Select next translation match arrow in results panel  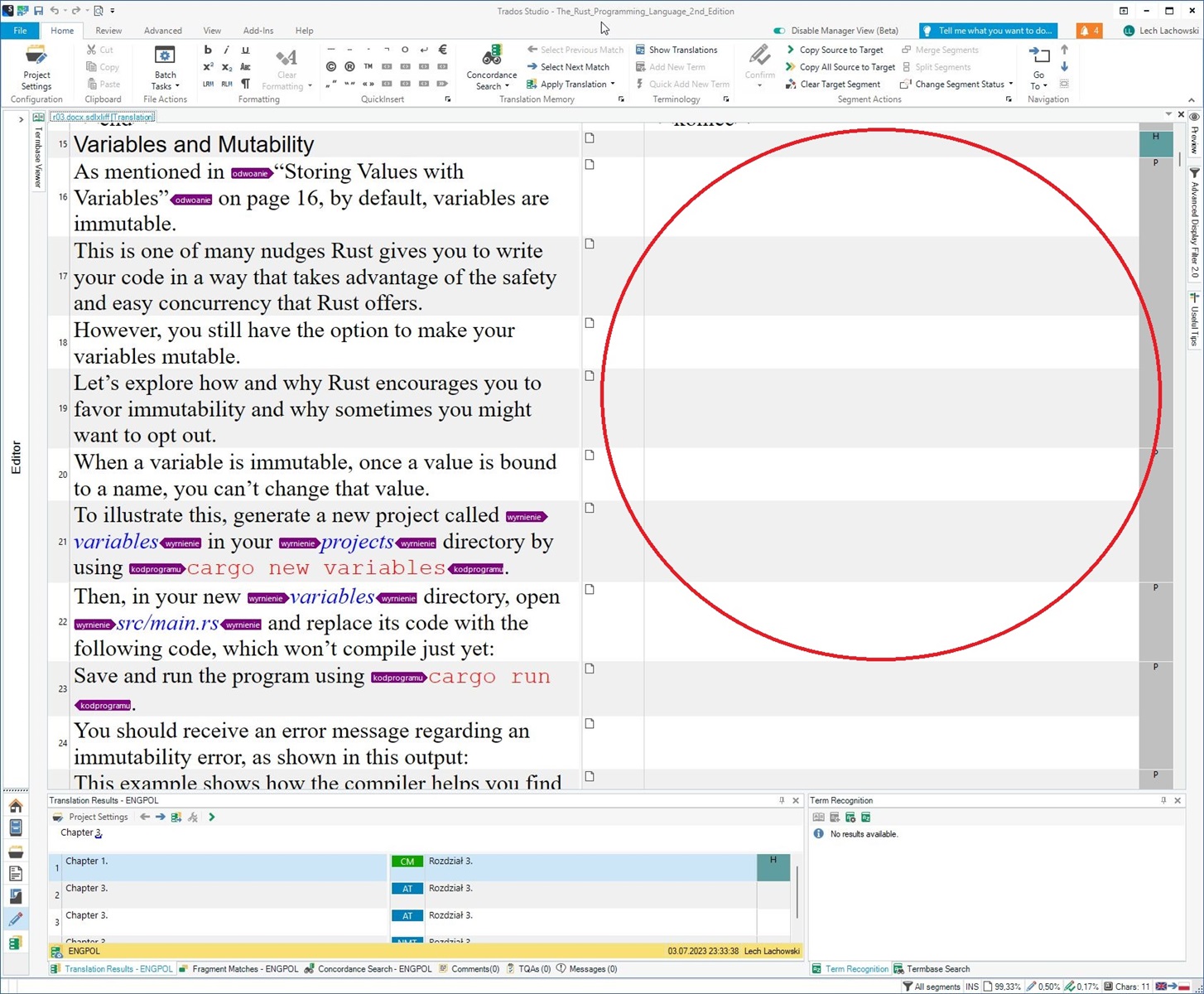(x=160, y=817)
